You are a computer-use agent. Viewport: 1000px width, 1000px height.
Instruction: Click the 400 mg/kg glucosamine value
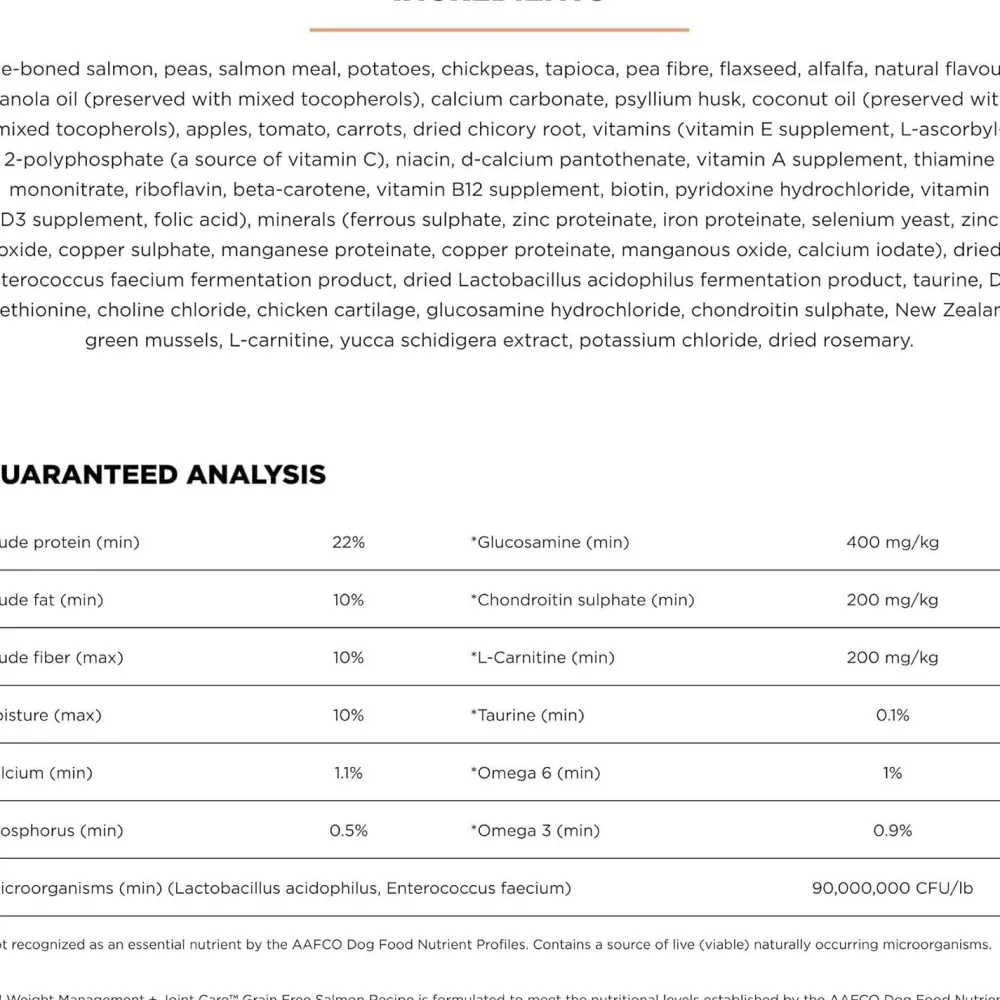(x=892, y=542)
